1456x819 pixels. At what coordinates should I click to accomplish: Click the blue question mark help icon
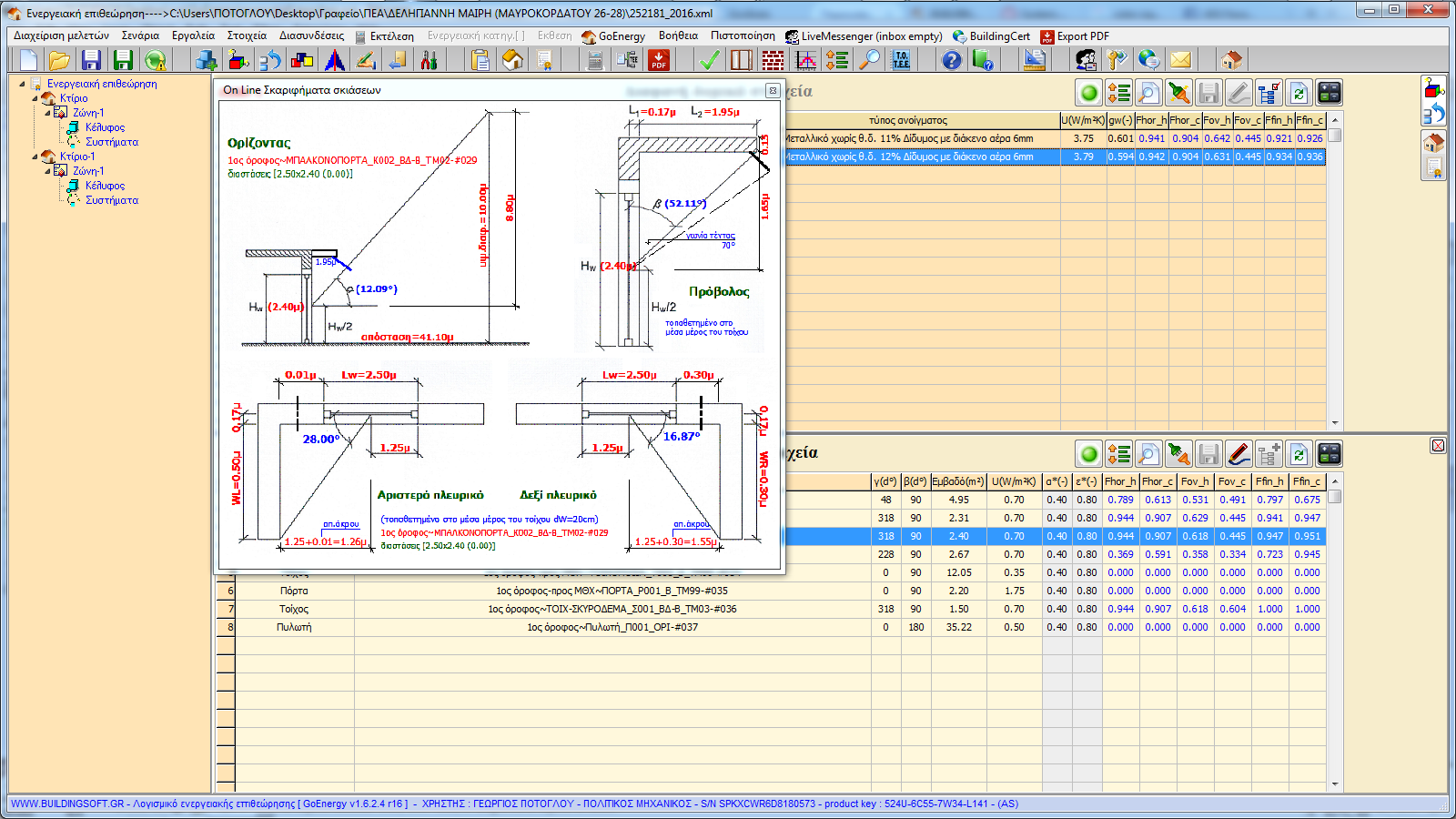tap(951, 60)
